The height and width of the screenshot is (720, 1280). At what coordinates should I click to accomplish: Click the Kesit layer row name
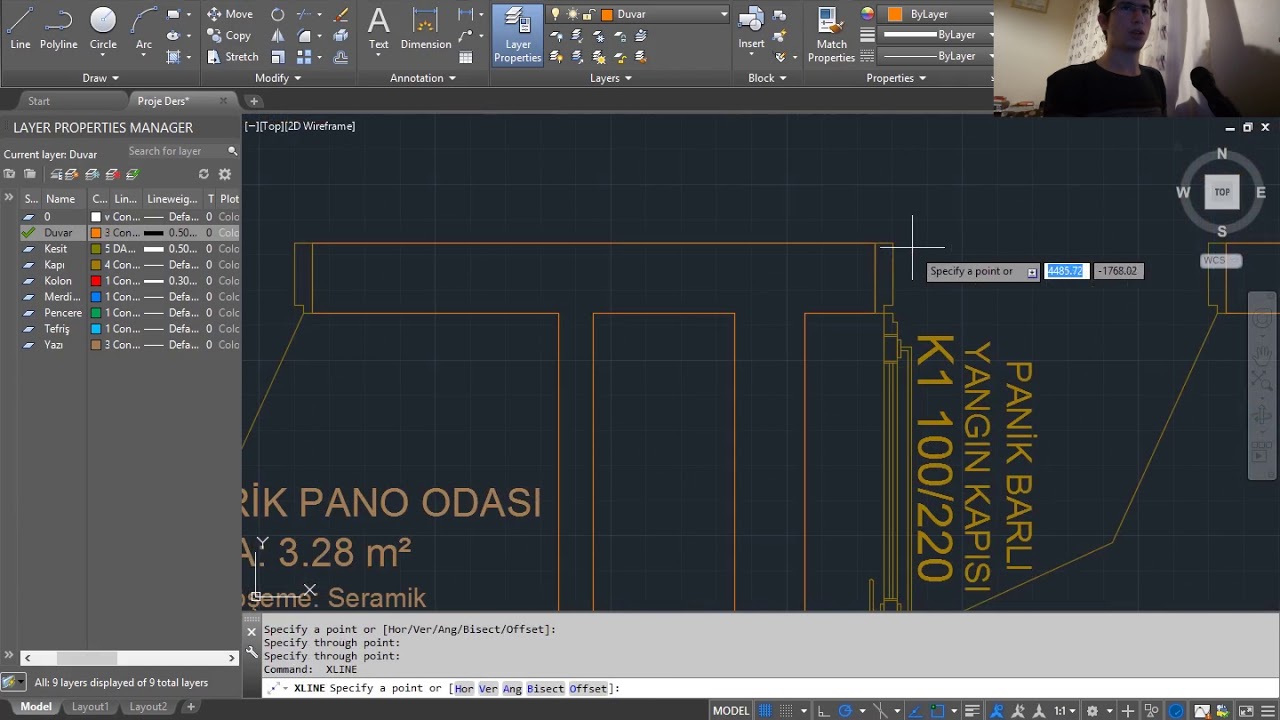[x=56, y=249]
